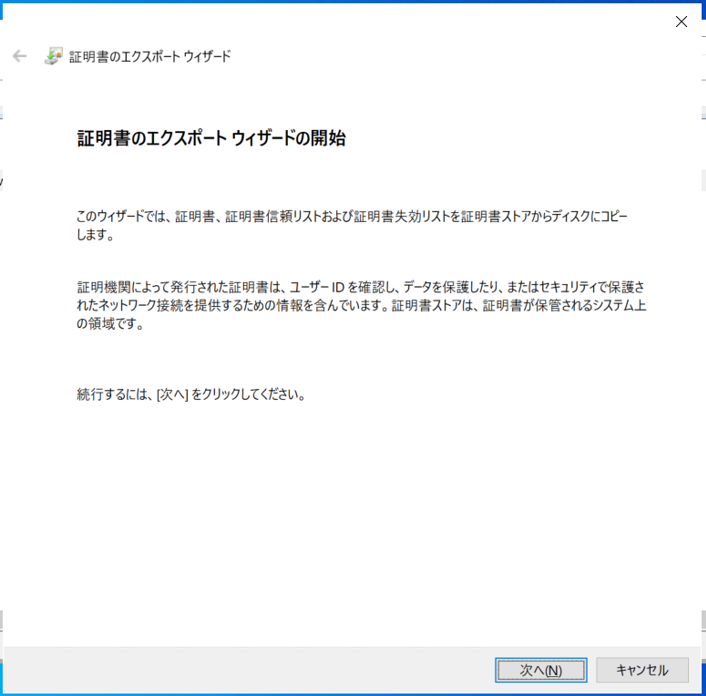Screen dimensions: 706x696
Task: Click the paragraph beginning 証明機関によって発行された
Action: (361, 305)
